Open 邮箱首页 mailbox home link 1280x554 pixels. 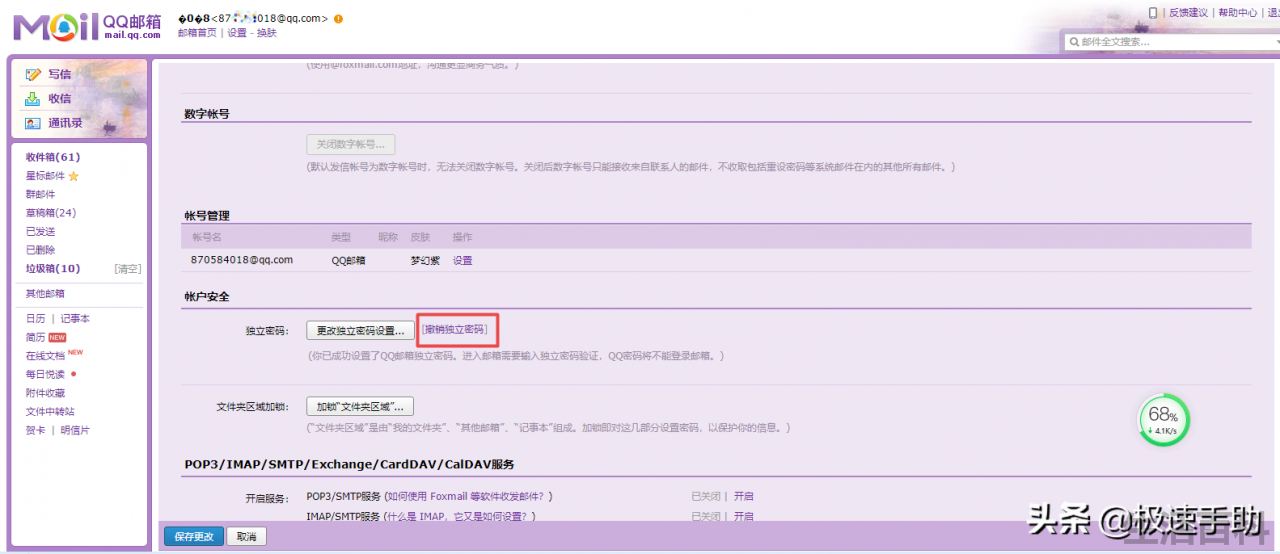[x=197, y=33]
